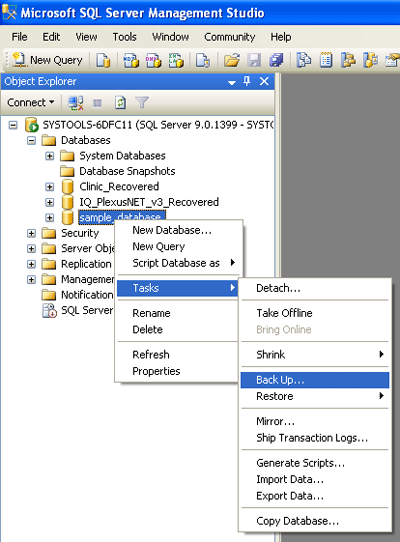
Task: Click the Save disk icon in toolbar
Action: click(x=254, y=60)
